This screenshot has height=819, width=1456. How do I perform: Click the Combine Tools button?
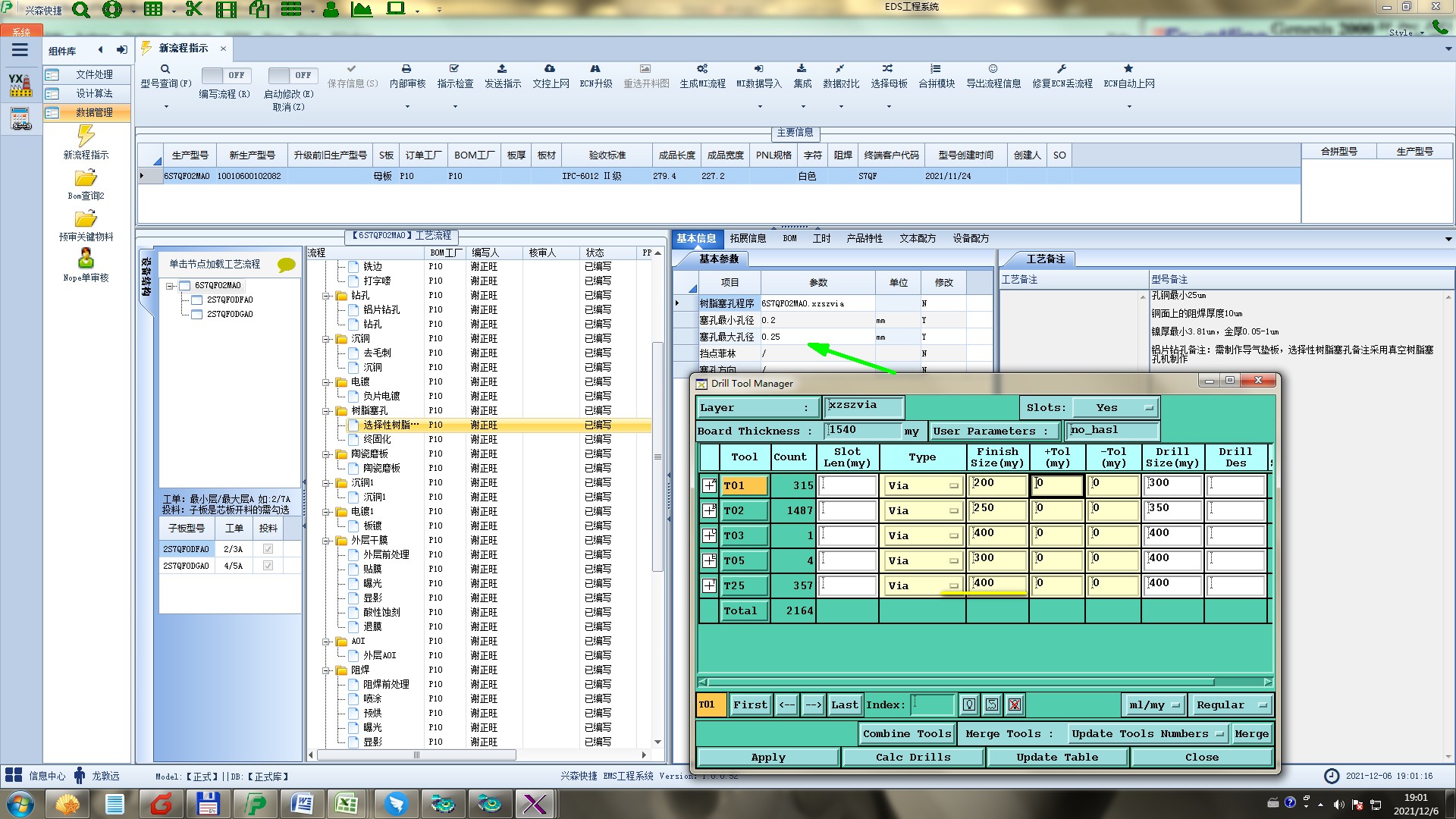tap(906, 733)
